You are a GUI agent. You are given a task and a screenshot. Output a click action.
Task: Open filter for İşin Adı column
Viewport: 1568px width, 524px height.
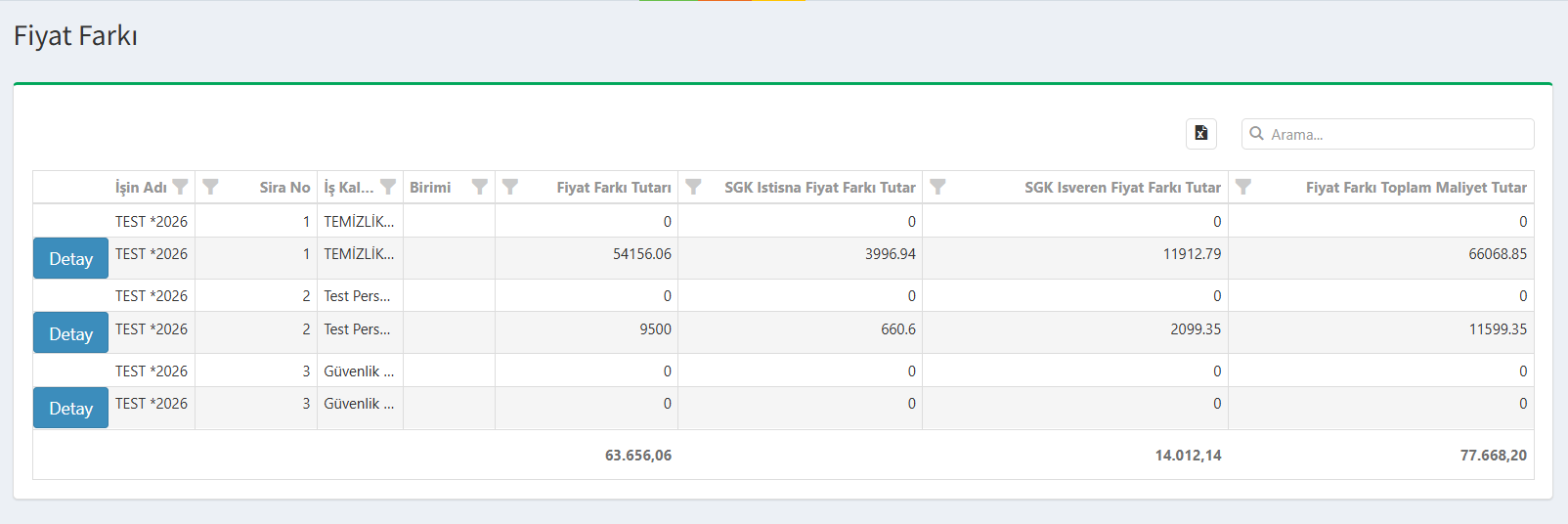(180, 187)
